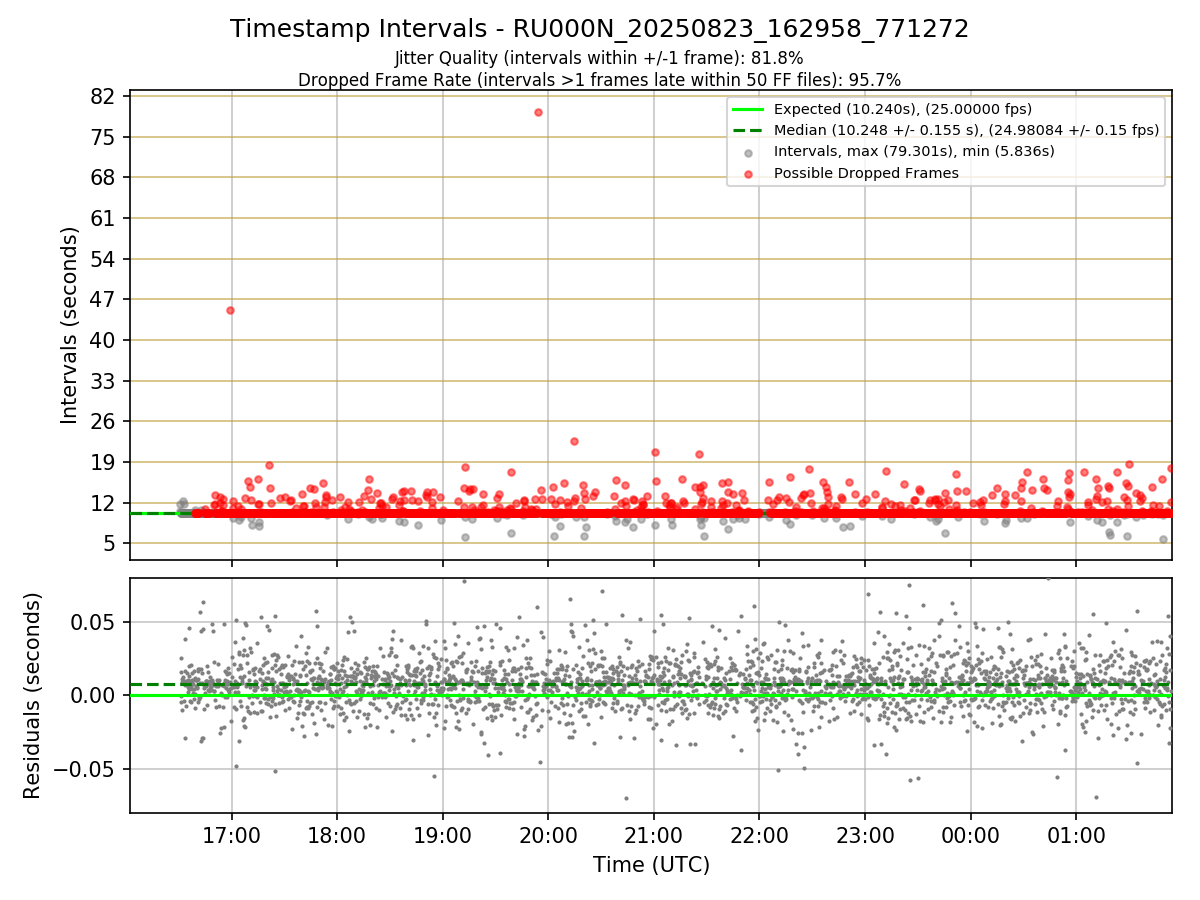Click the 22:00 x-axis tick label
The image size is (1200, 900).
coord(759,835)
